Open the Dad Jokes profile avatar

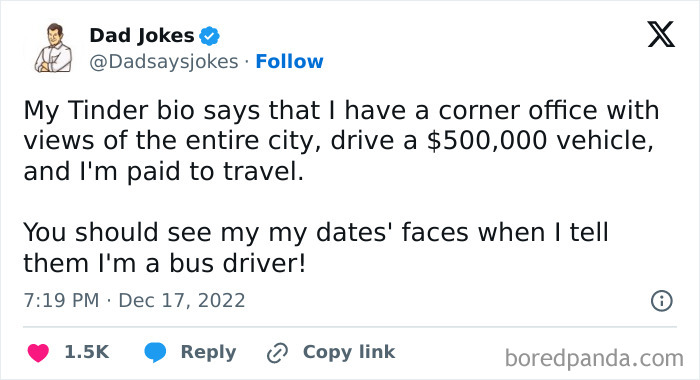pos(54,48)
